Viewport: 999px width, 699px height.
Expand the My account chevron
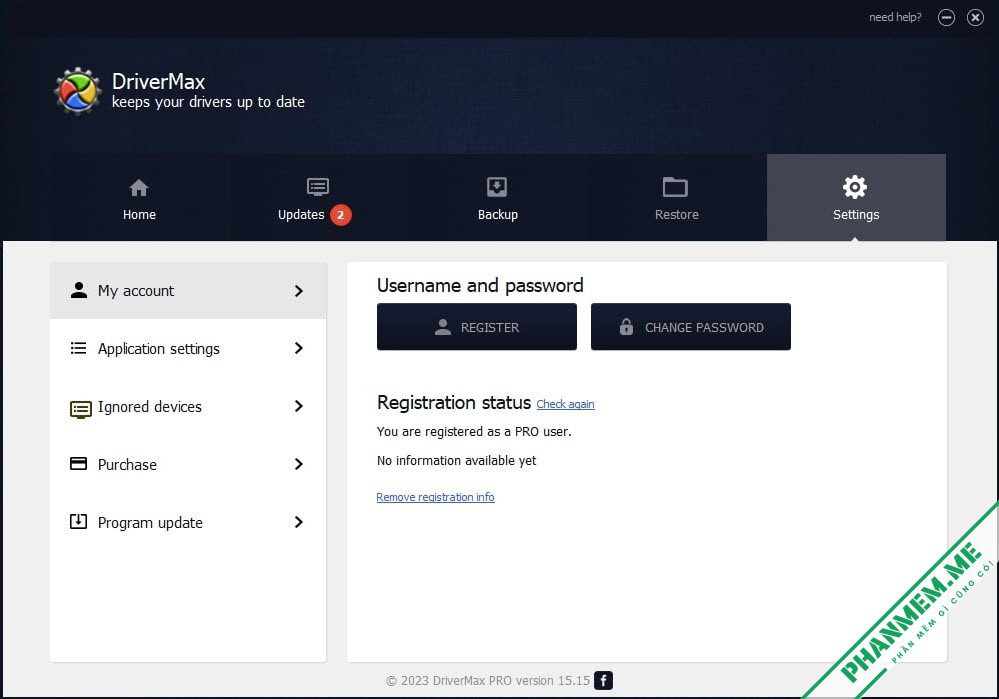pyautogui.click(x=299, y=291)
